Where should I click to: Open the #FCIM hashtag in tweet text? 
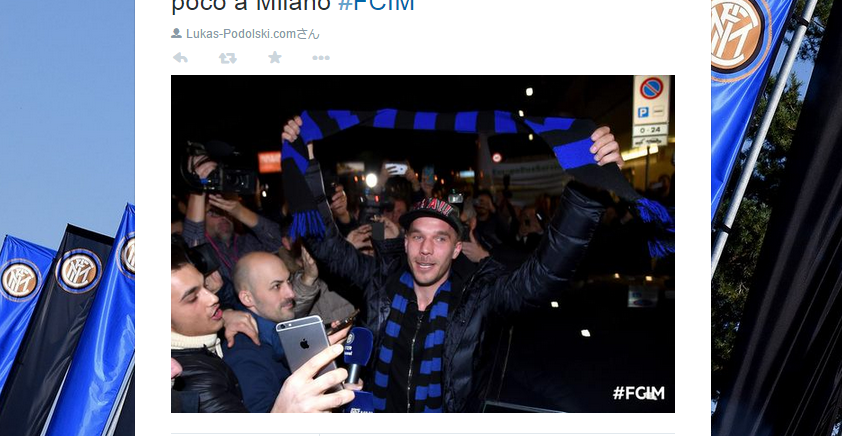(376, 4)
